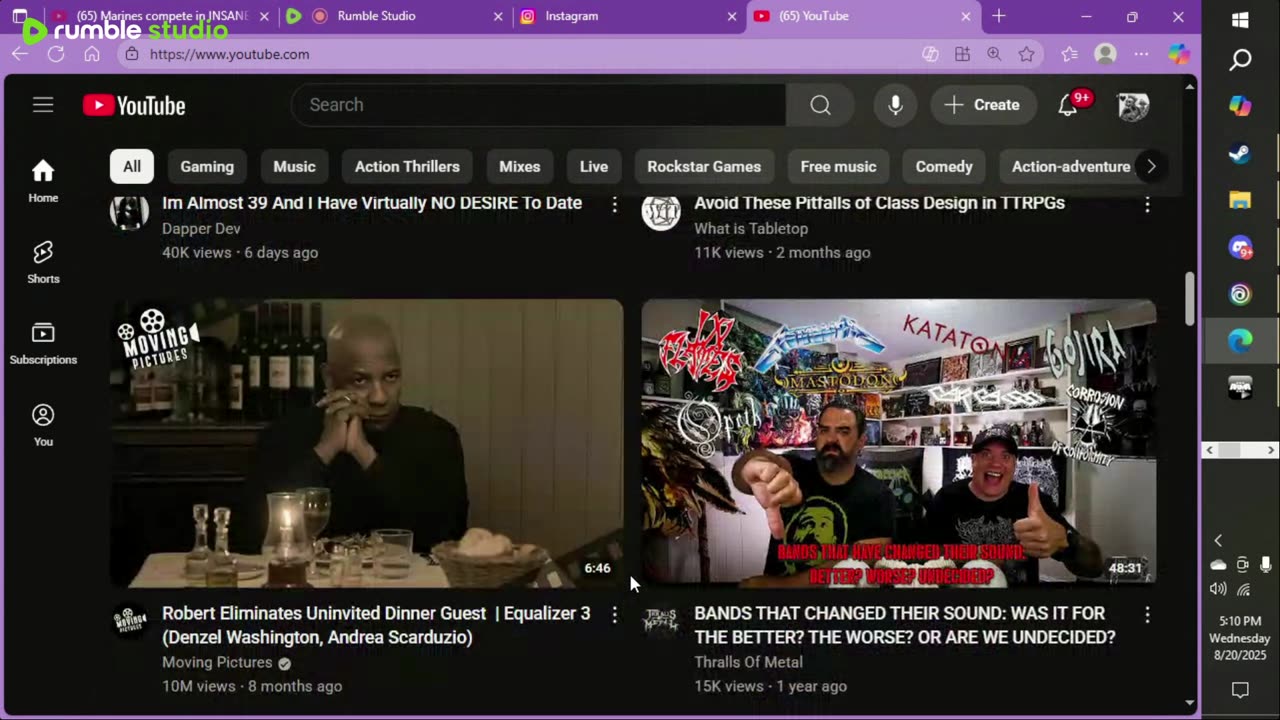The image size is (1280, 720).
Task: Go to Home in sidebar
Action: 43,181
